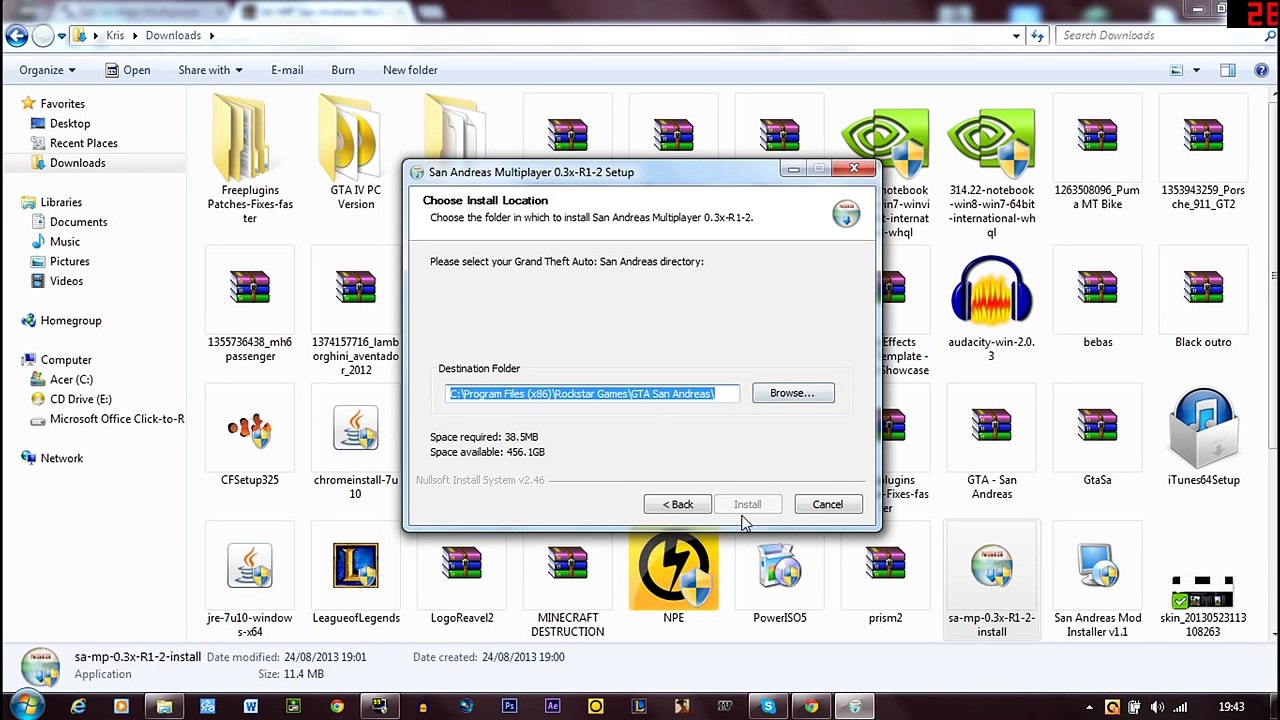This screenshot has height=720, width=1280.
Task: Select the jre-7u10-windows-x64 installer
Action: coord(250,581)
